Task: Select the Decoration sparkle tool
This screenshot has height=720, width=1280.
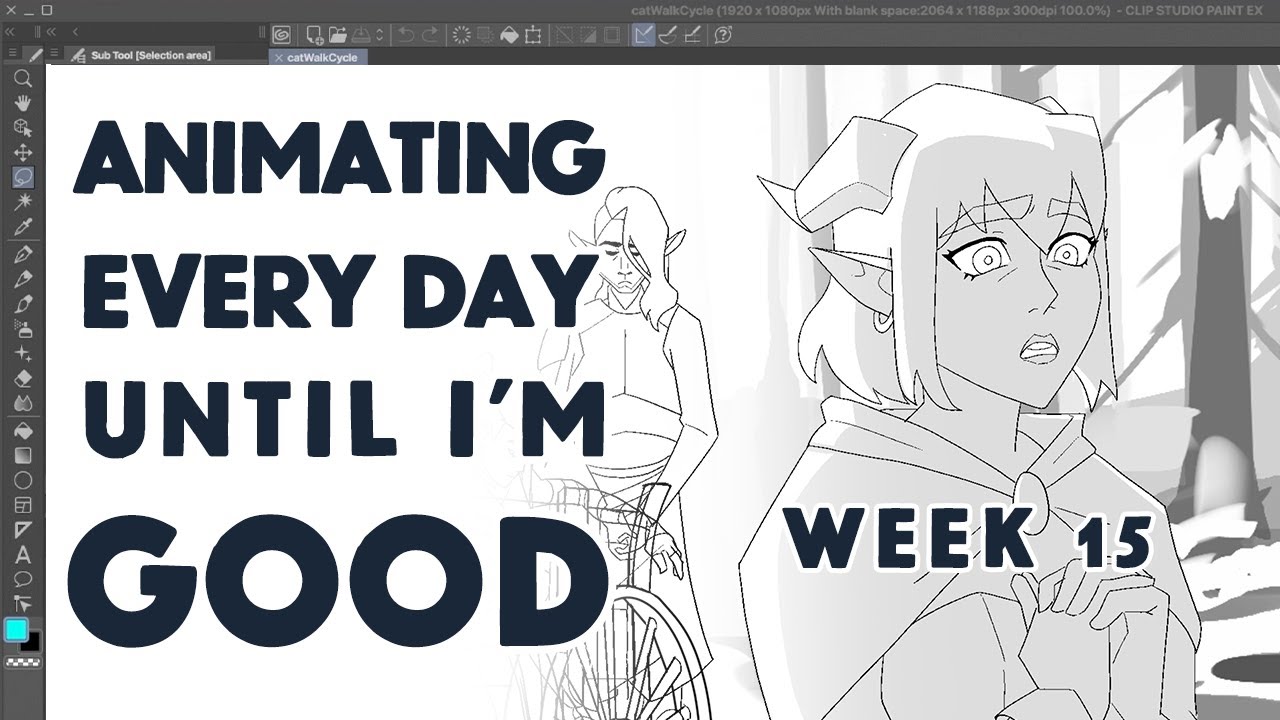Action: 22,354
